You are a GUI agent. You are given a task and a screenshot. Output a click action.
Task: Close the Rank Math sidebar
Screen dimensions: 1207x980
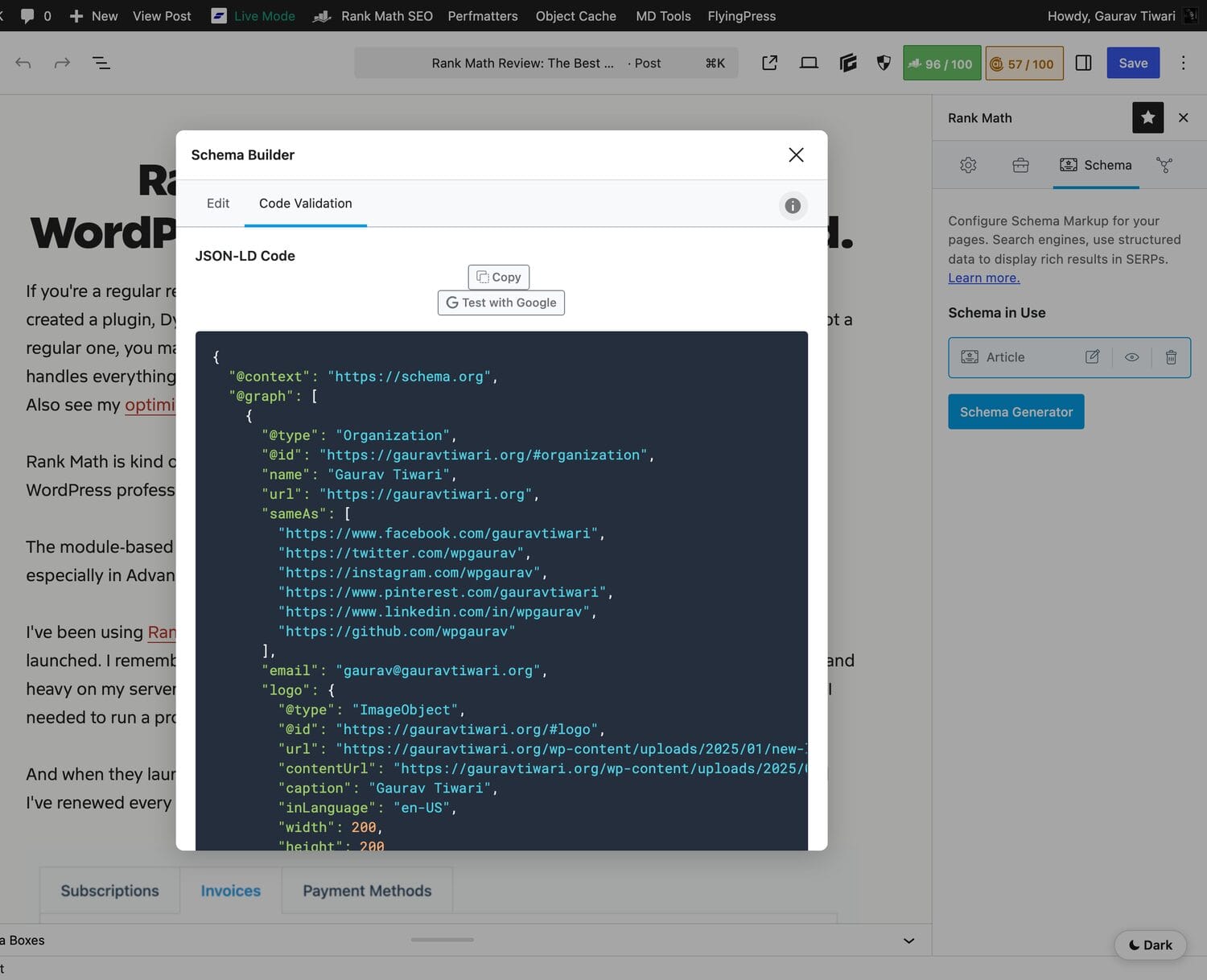pos(1183,117)
